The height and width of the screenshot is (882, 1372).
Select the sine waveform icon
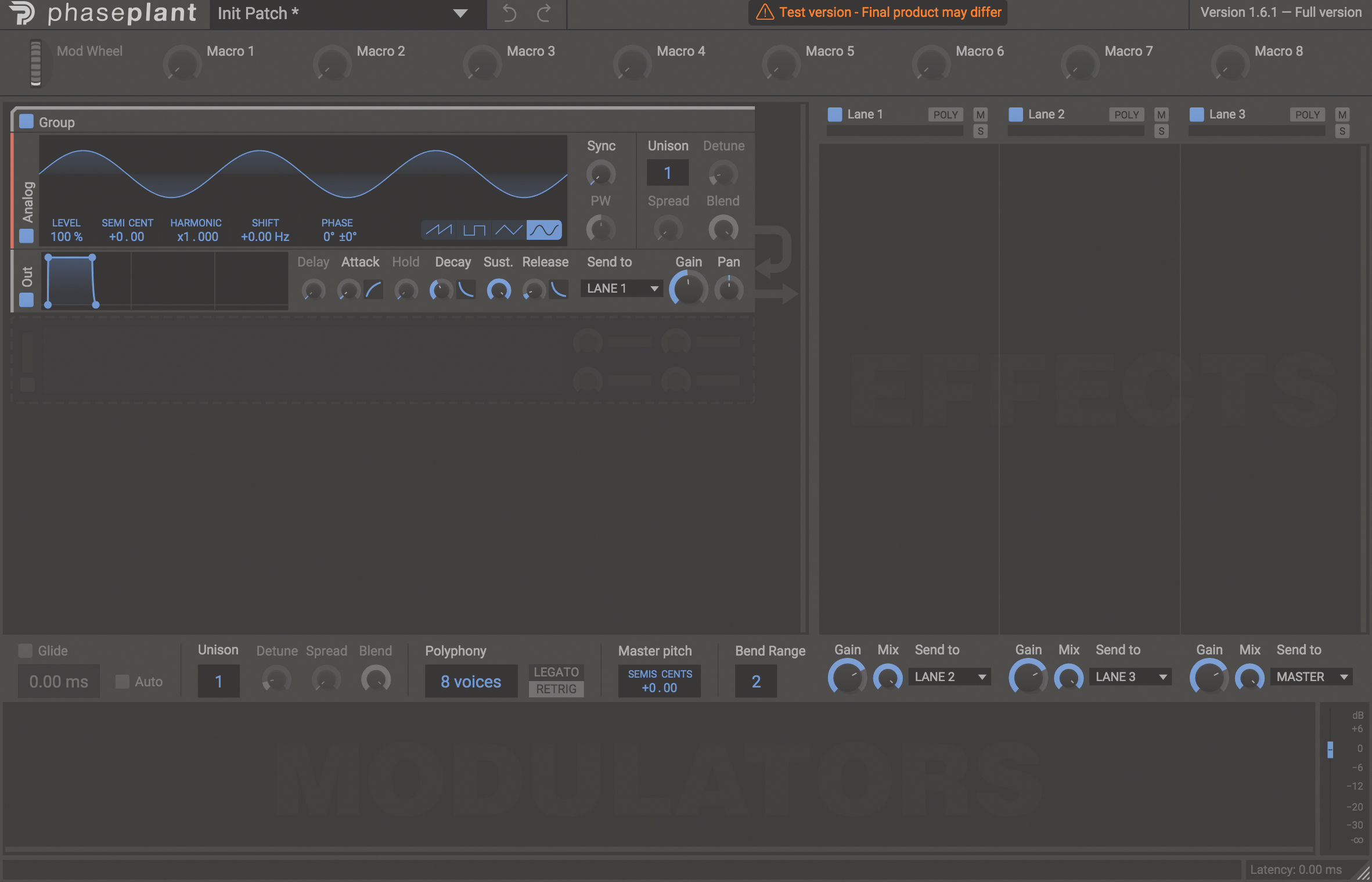[x=544, y=230]
